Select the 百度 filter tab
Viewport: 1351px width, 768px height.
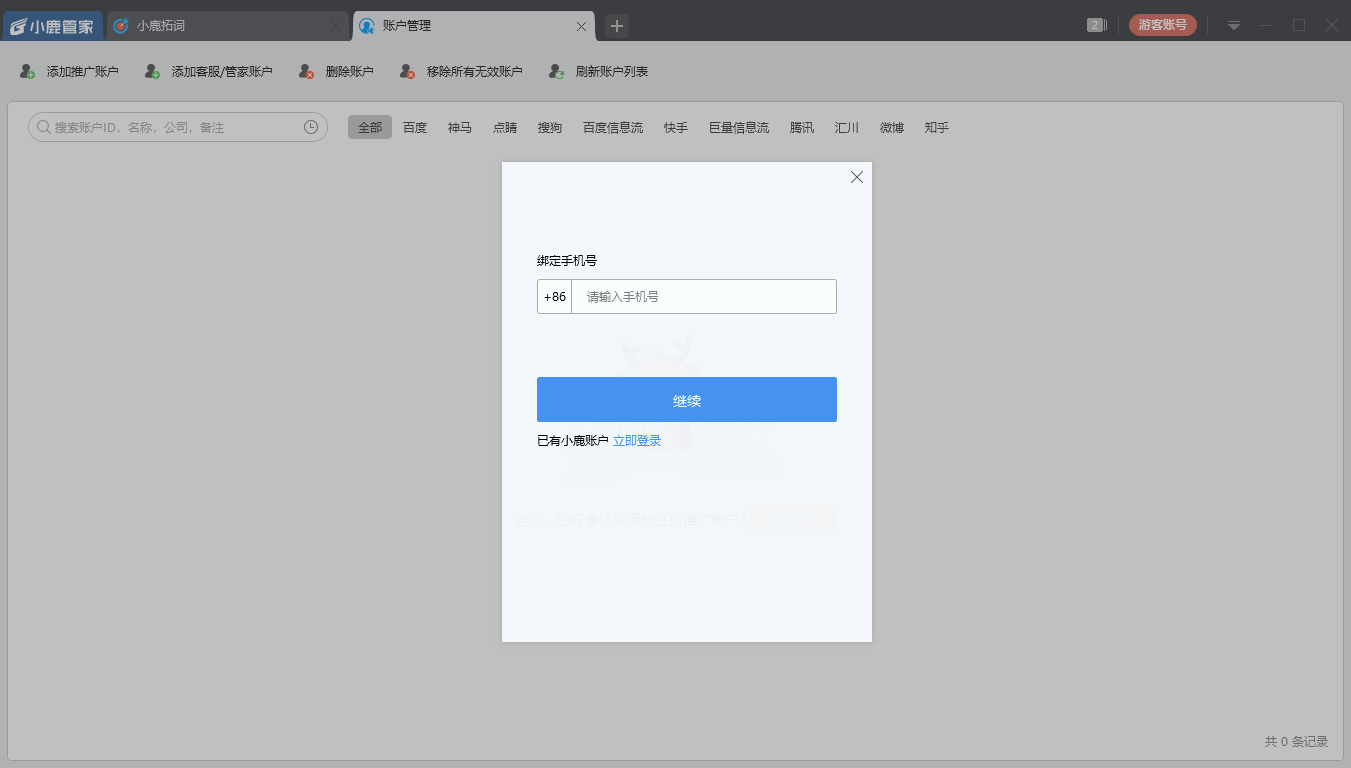415,128
